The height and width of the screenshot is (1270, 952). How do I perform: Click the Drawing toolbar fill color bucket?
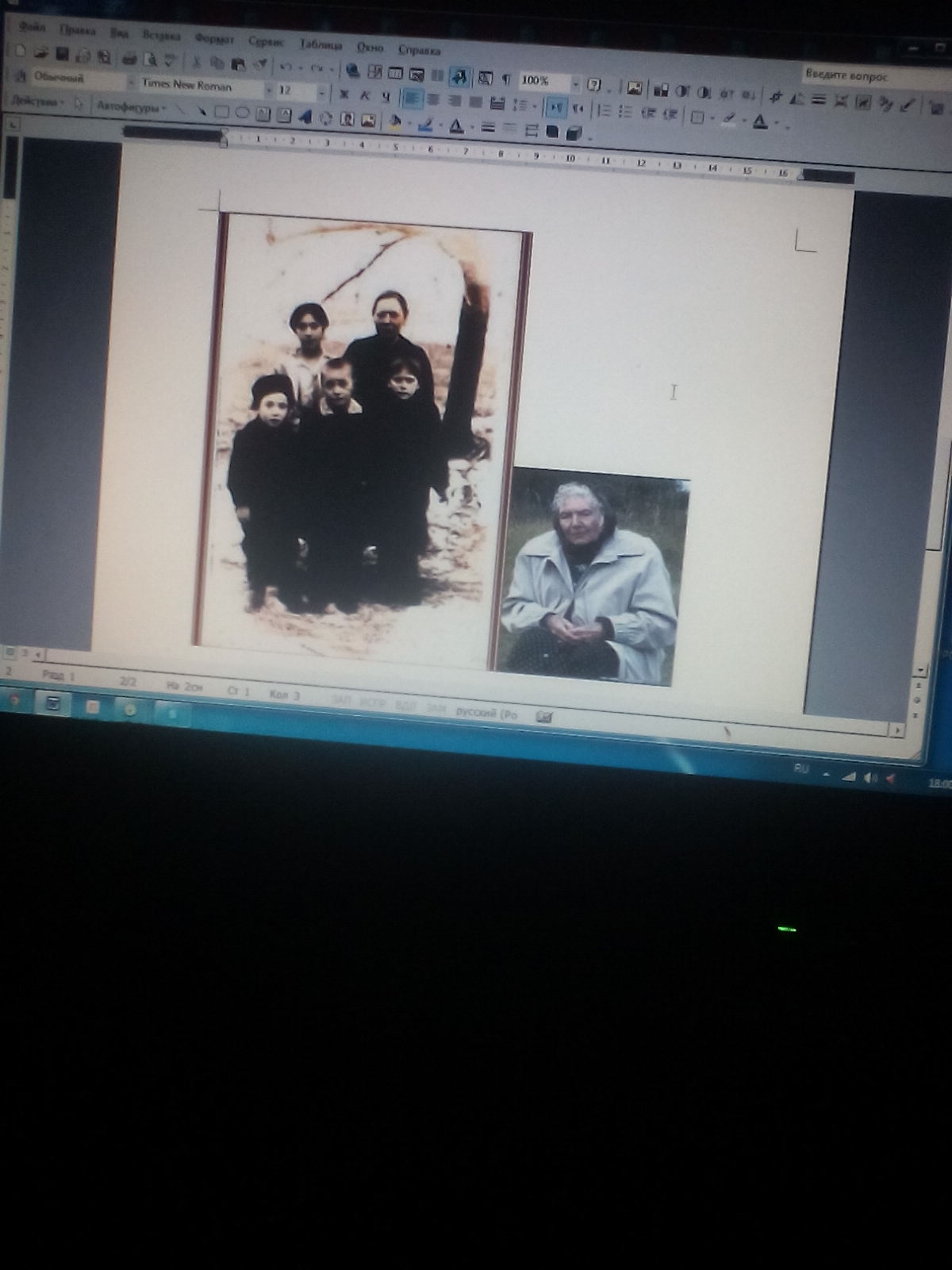pos(394,121)
